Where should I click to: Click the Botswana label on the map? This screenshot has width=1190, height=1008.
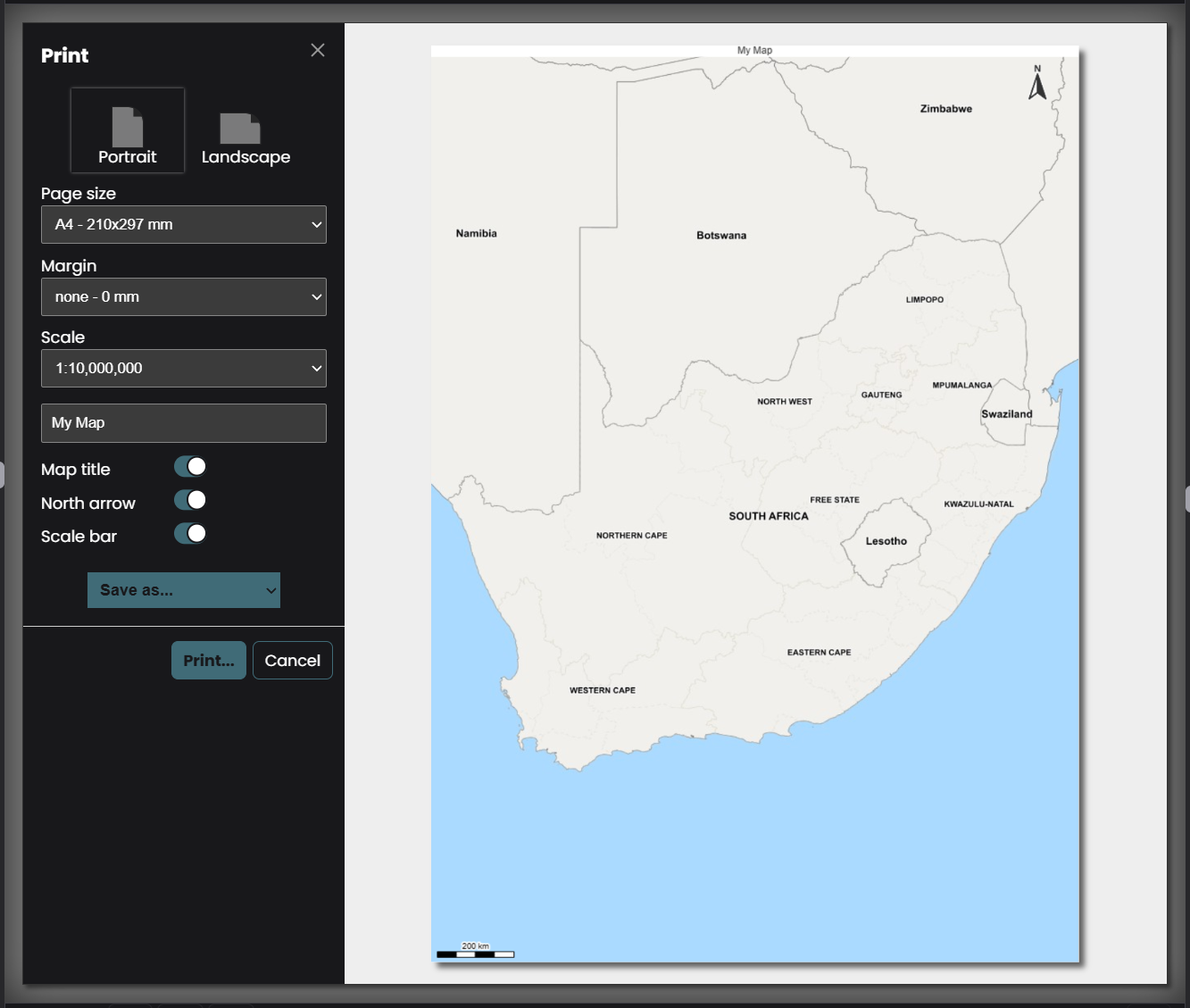click(x=721, y=236)
